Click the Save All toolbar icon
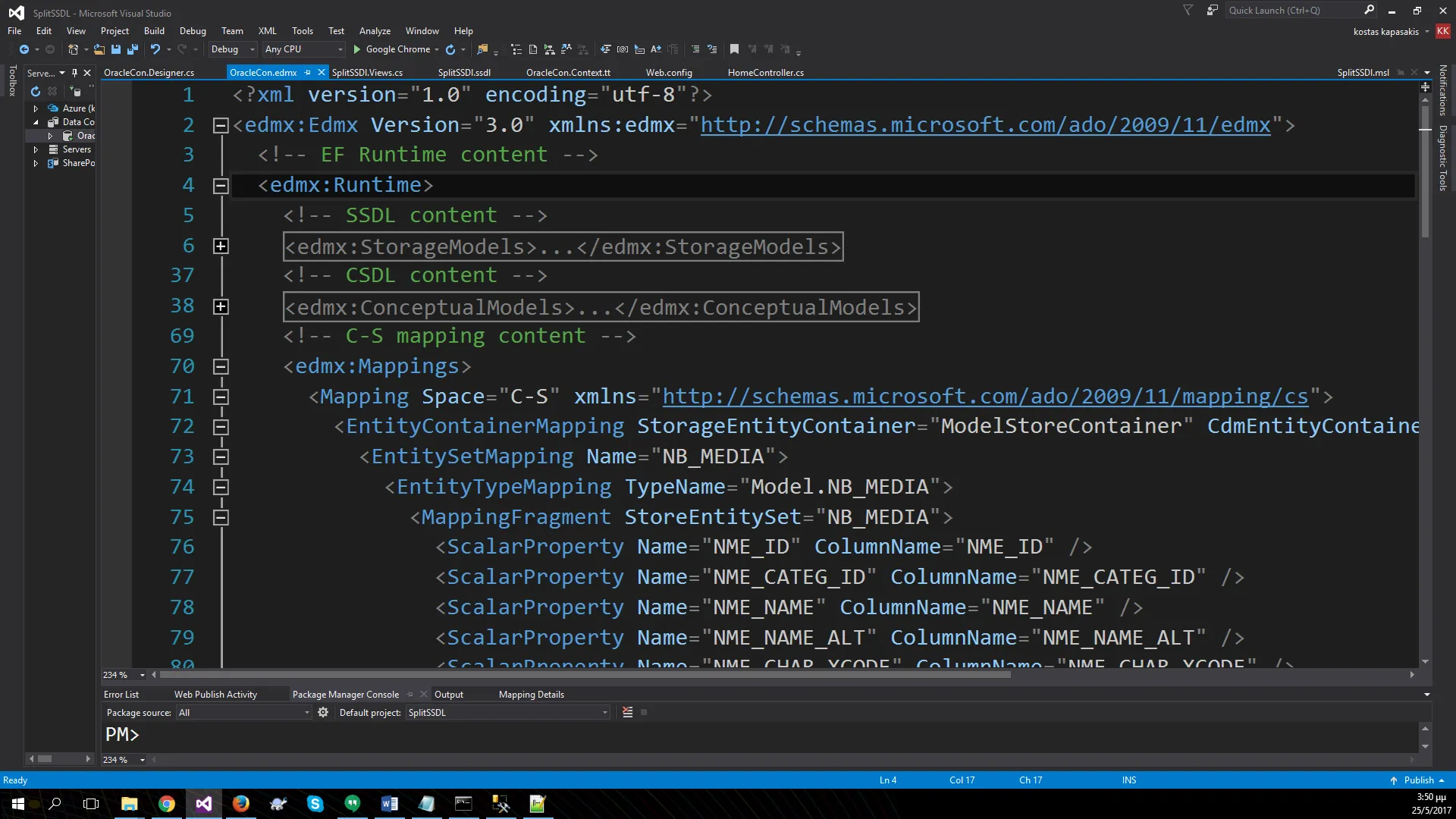Viewport: 1456px width, 819px height. click(x=133, y=49)
